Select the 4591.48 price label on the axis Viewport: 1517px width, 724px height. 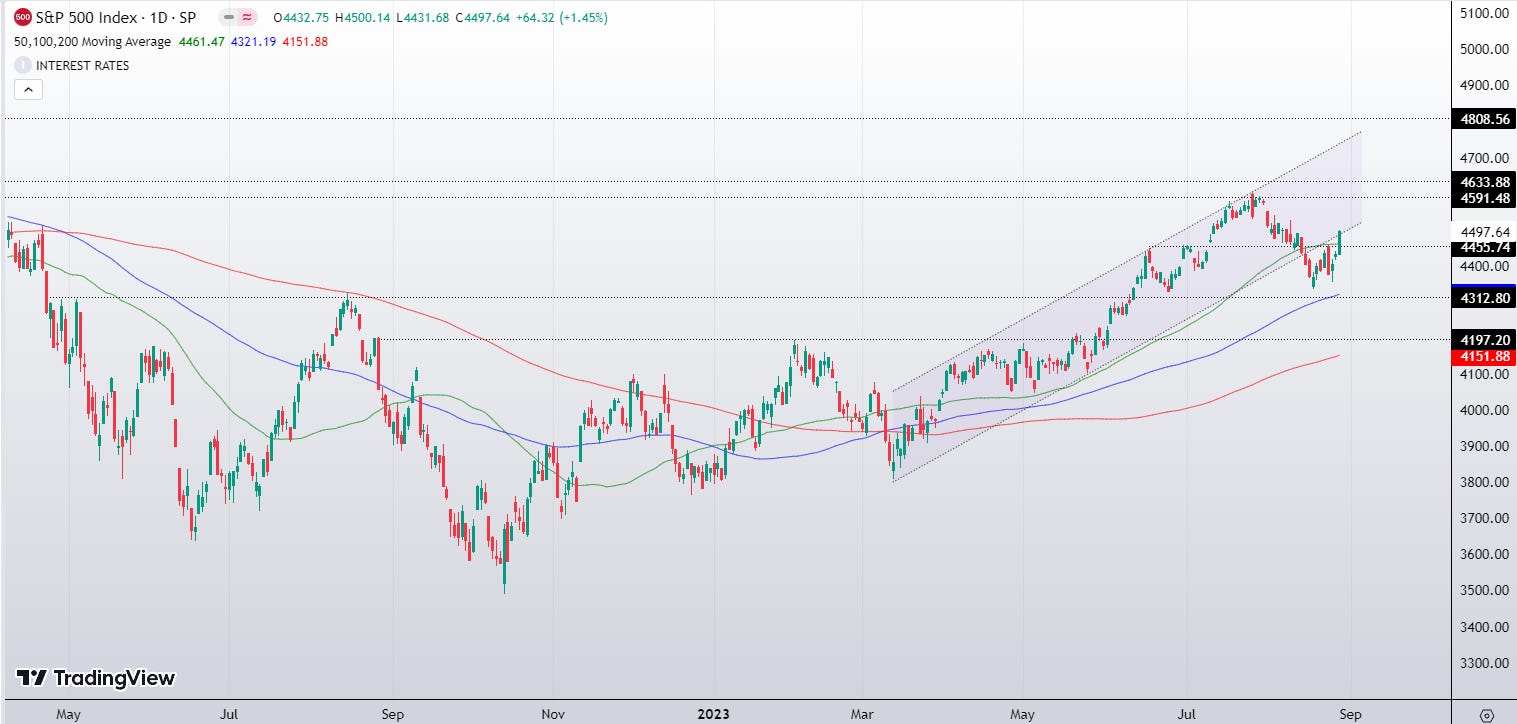[1484, 198]
